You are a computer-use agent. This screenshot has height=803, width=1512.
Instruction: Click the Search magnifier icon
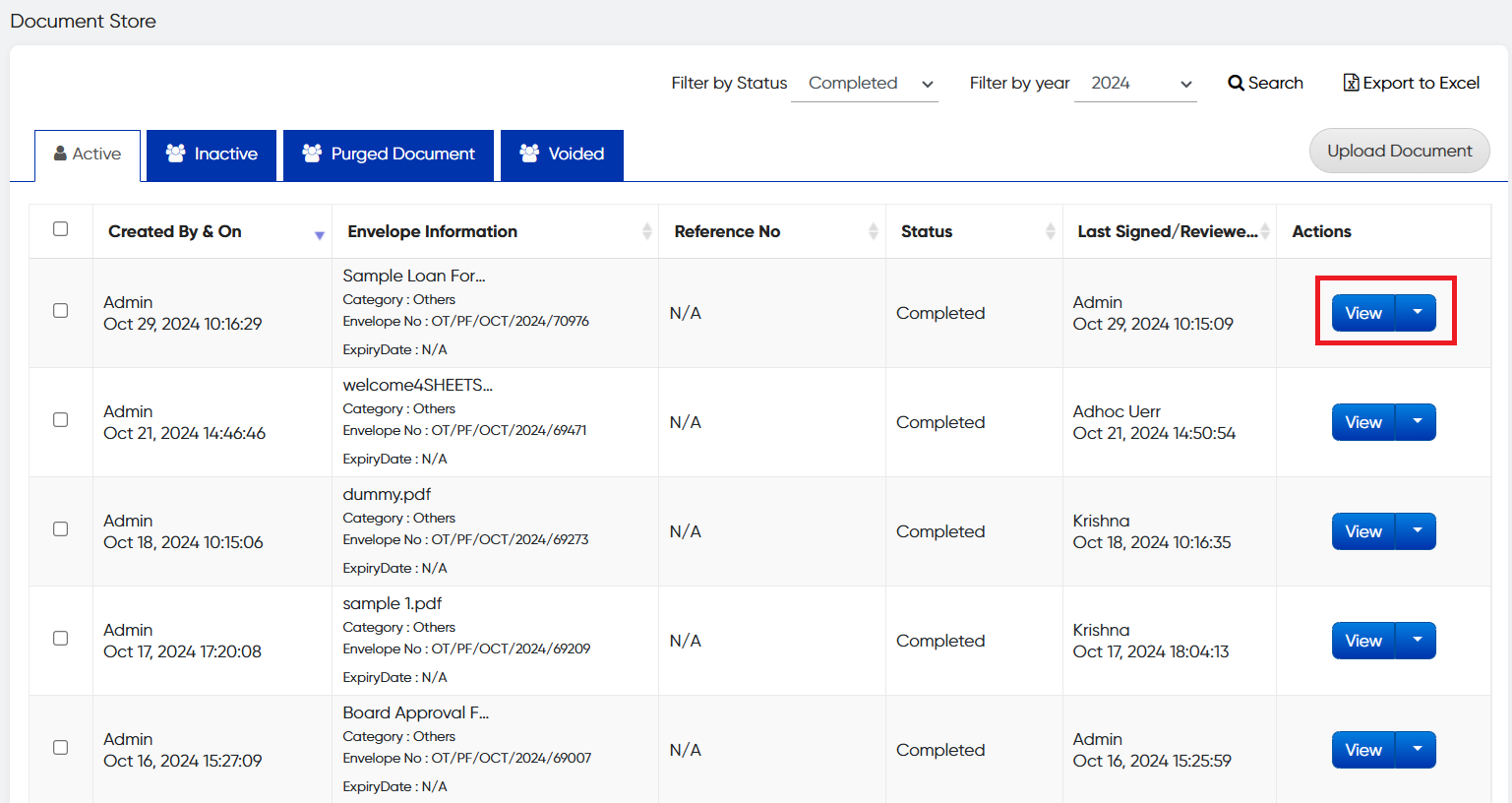(1236, 84)
